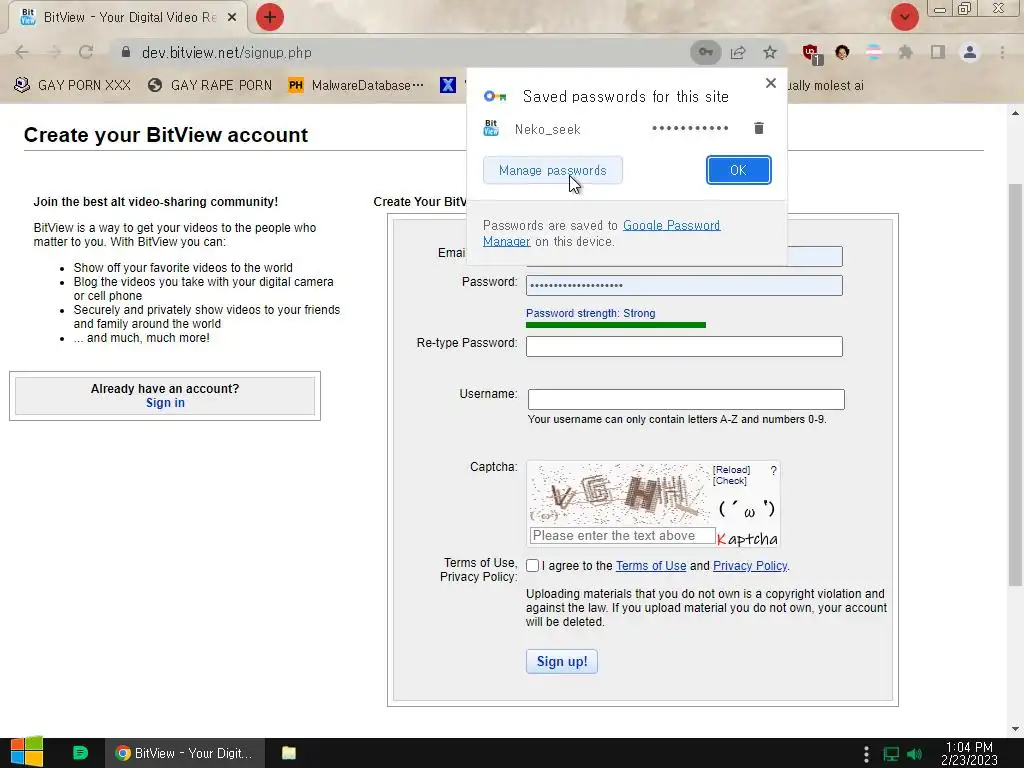This screenshot has width=1024, height=768.
Task: Click the avatar face extension icon
Action: click(842, 52)
